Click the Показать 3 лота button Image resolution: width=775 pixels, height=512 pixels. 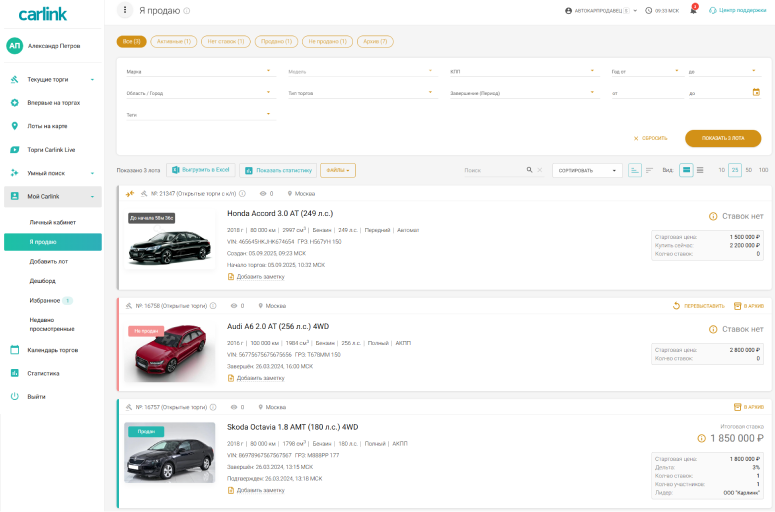click(x=715, y=138)
